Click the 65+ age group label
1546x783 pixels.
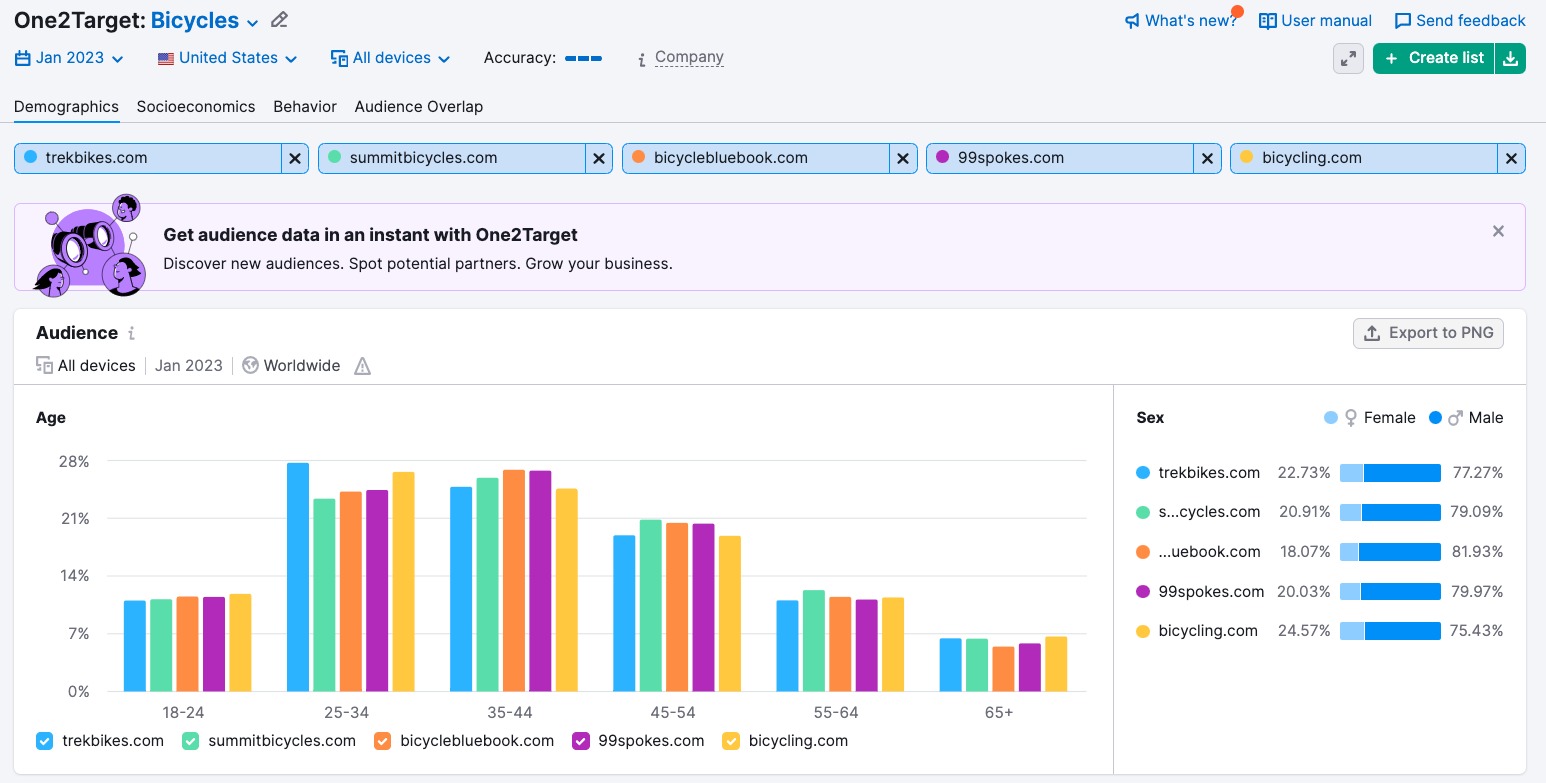pos(998,713)
